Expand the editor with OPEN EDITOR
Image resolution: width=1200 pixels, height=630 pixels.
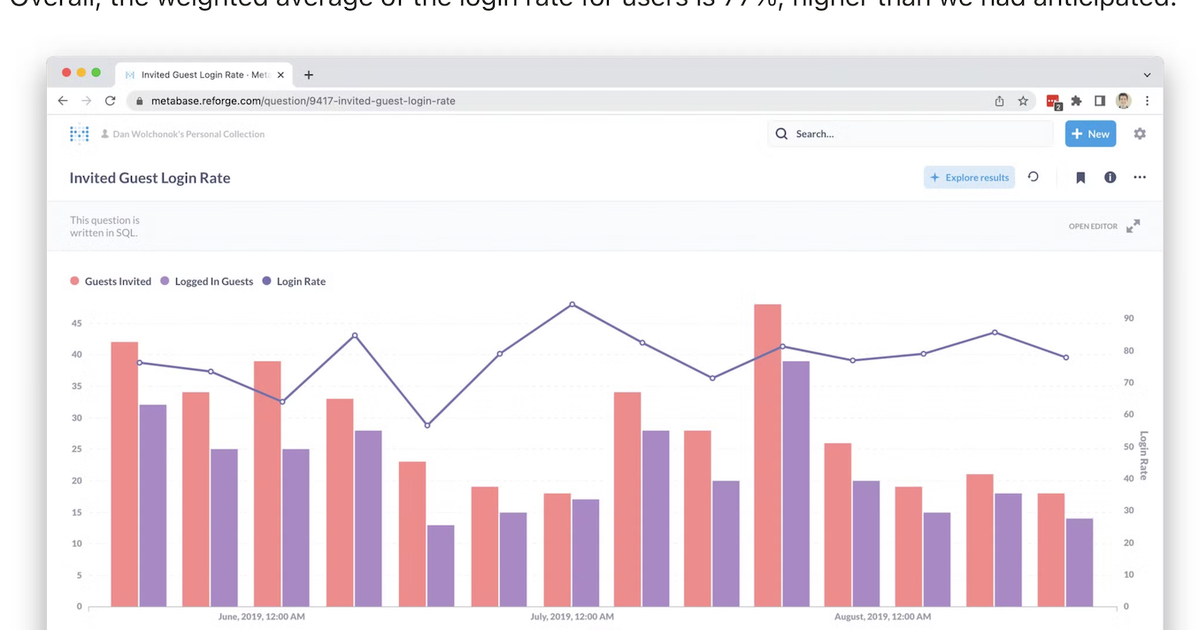point(1092,226)
